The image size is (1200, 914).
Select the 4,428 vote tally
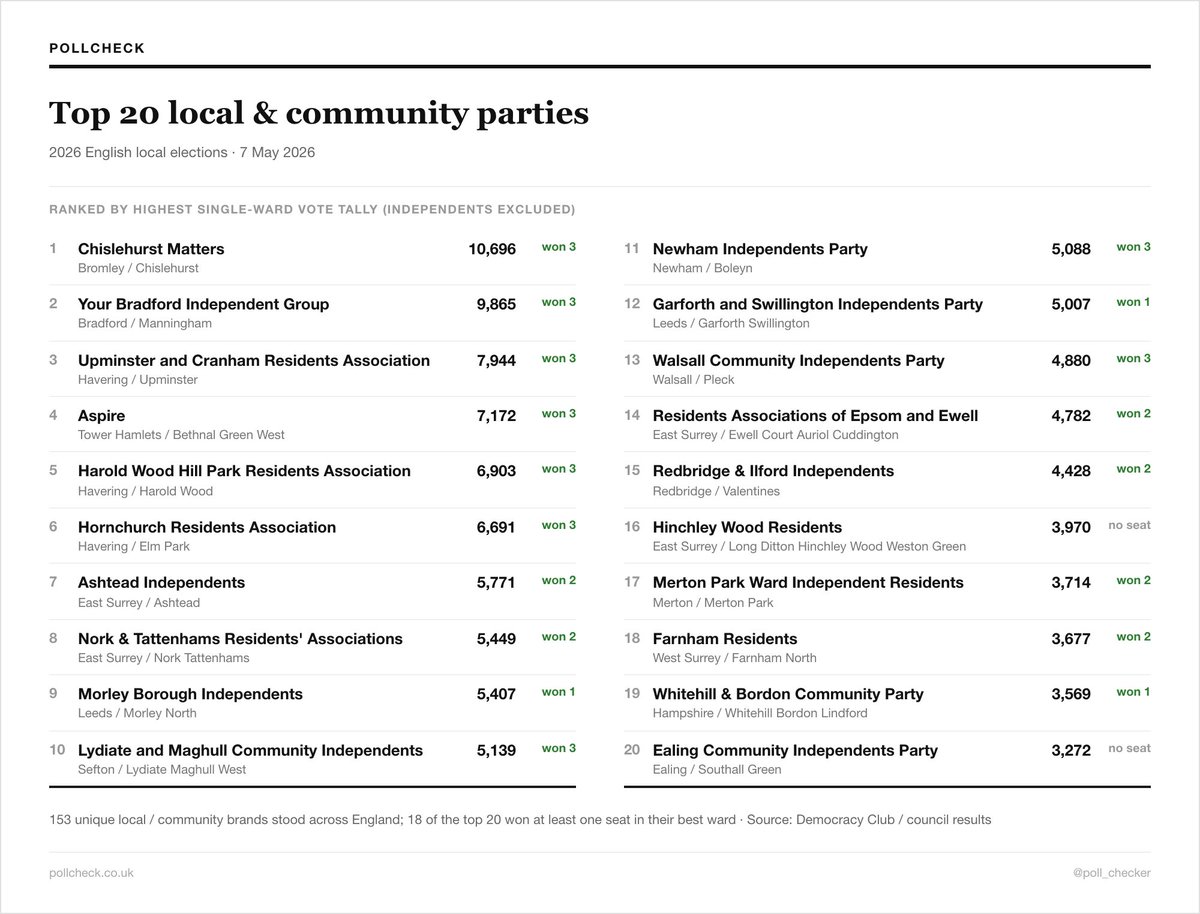point(1071,471)
